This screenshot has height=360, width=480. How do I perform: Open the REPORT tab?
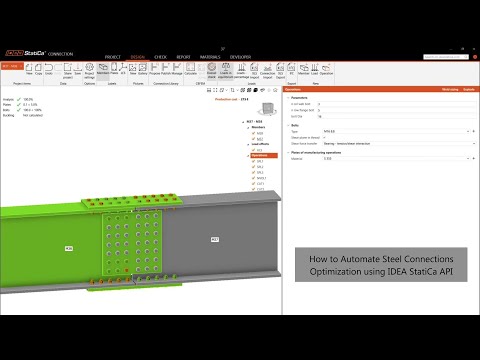coord(183,57)
